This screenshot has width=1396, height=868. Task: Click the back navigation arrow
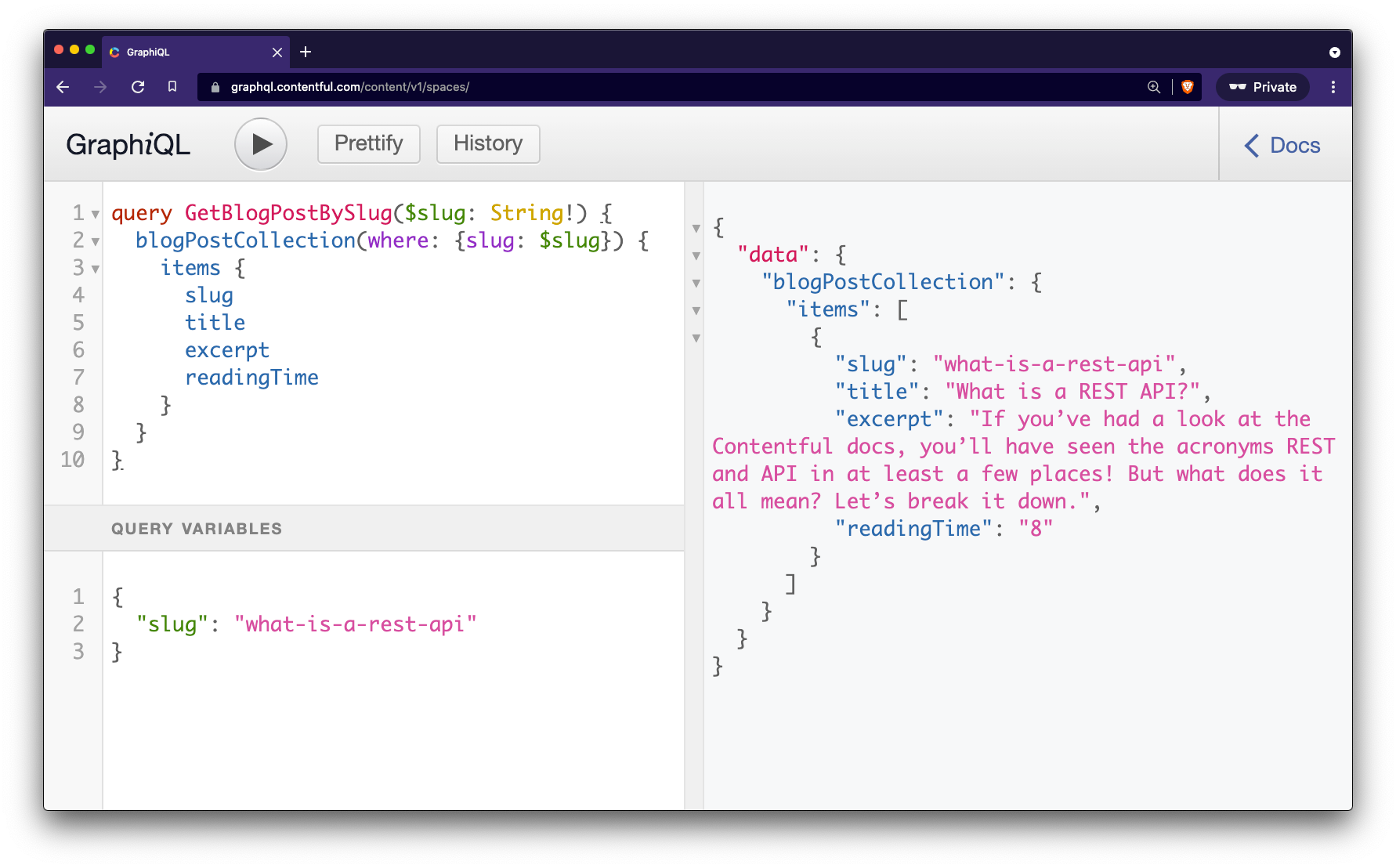pyautogui.click(x=63, y=87)
